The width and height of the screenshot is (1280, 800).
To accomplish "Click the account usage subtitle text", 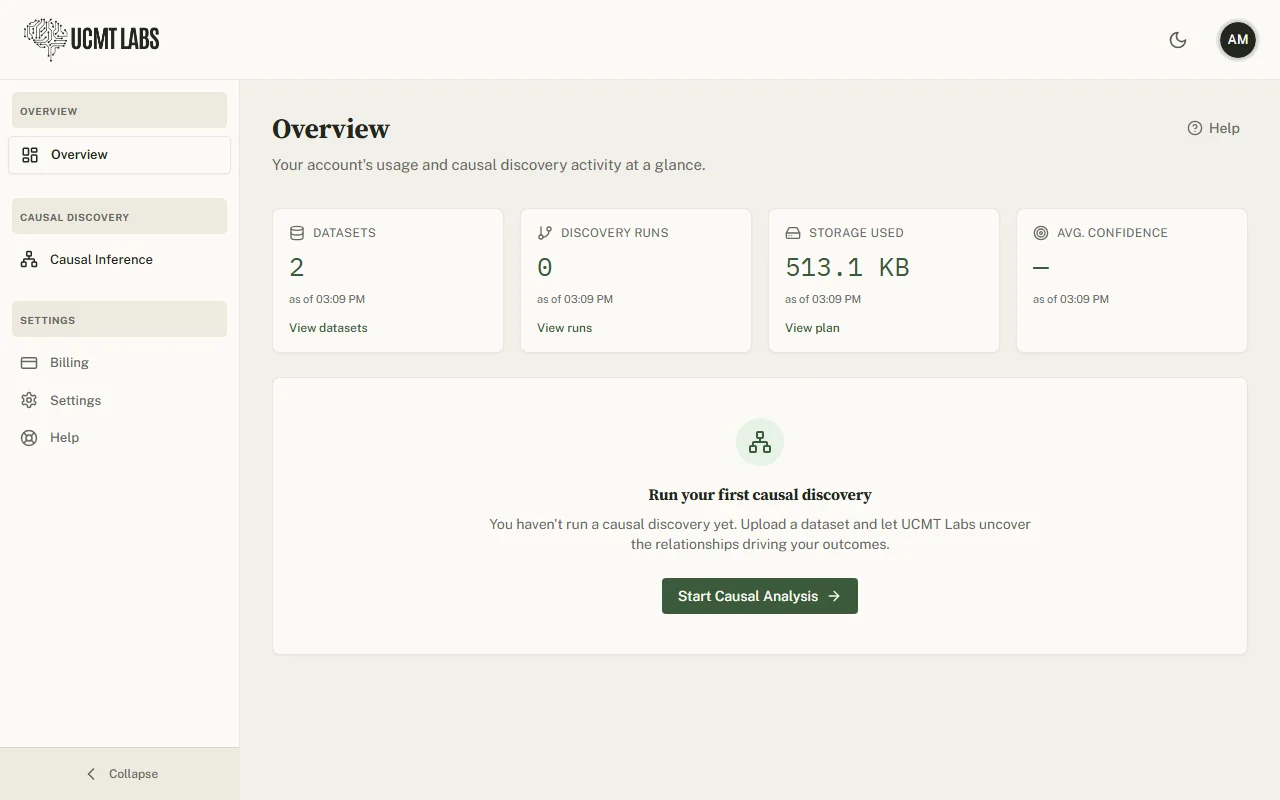I will (489, 165).
